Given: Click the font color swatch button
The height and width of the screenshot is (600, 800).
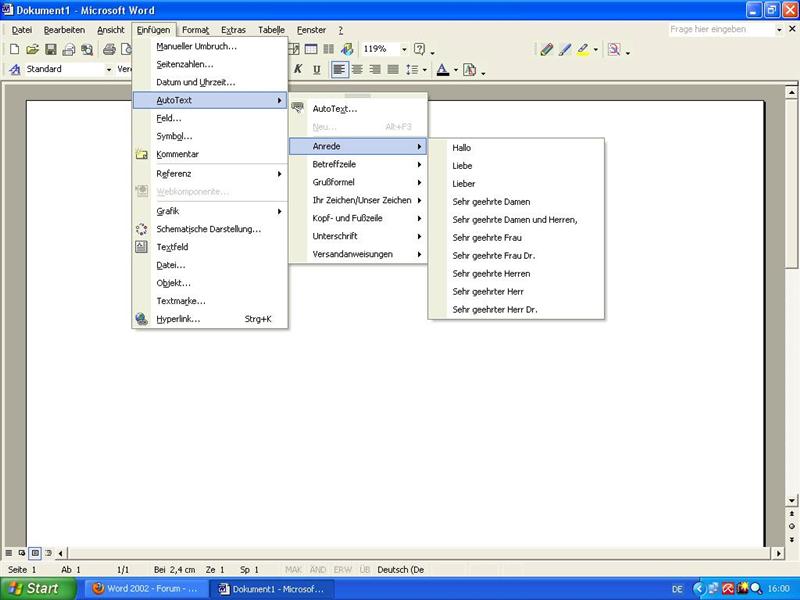Looking at the screenshot, I should 442,70.
